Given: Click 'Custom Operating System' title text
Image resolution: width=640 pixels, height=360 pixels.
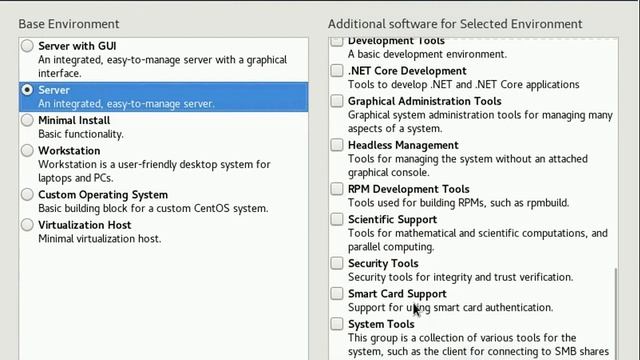Looking at the screenshot, I should (103, 195).
